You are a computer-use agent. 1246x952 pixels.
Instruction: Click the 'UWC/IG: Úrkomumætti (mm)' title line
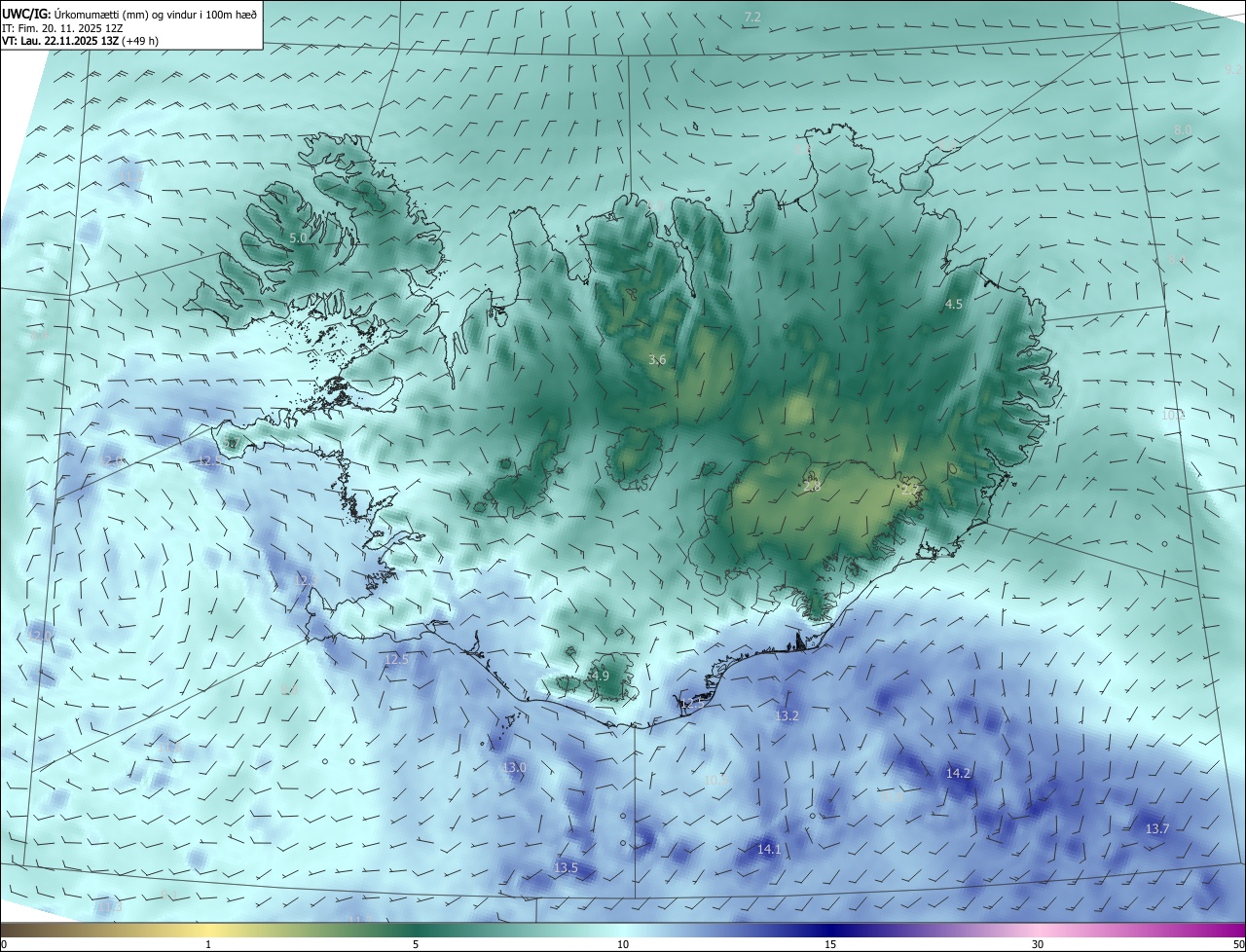pyautogui.click(x=129, y=14)
